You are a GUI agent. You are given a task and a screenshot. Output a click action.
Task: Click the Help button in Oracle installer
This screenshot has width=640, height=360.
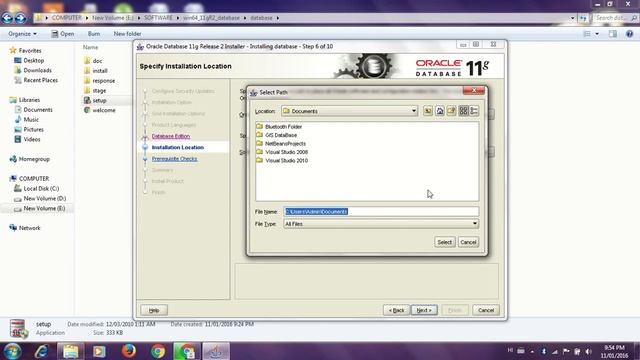[x=154, y=310]
